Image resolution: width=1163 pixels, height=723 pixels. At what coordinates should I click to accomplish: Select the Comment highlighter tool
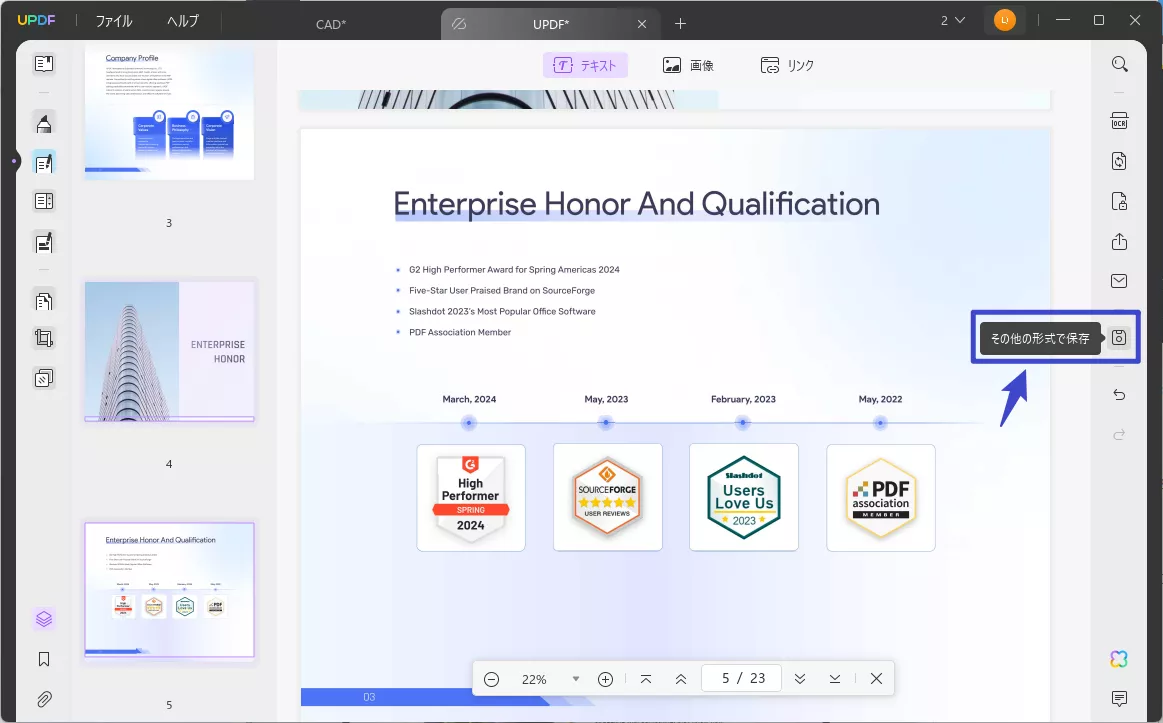(44, 123)
